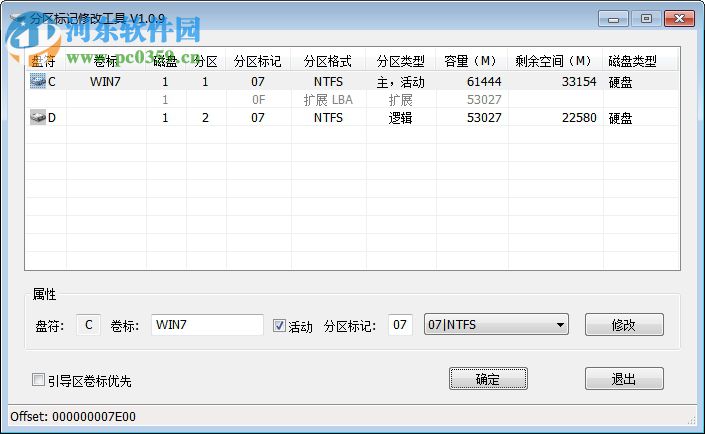Screen dimensions: 705x434
Task: Click the 61444 capacity cell
Action: (484, 82)
